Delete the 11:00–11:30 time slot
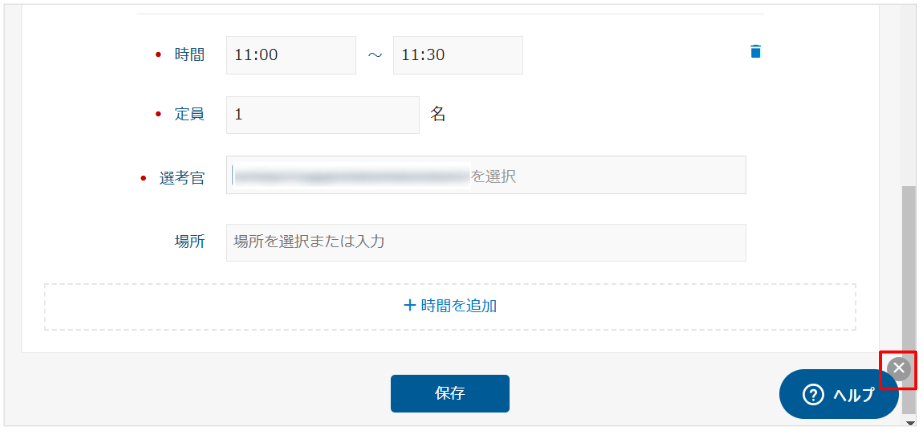Viewport: 924px width, 435px height. (x=755, y=51)
